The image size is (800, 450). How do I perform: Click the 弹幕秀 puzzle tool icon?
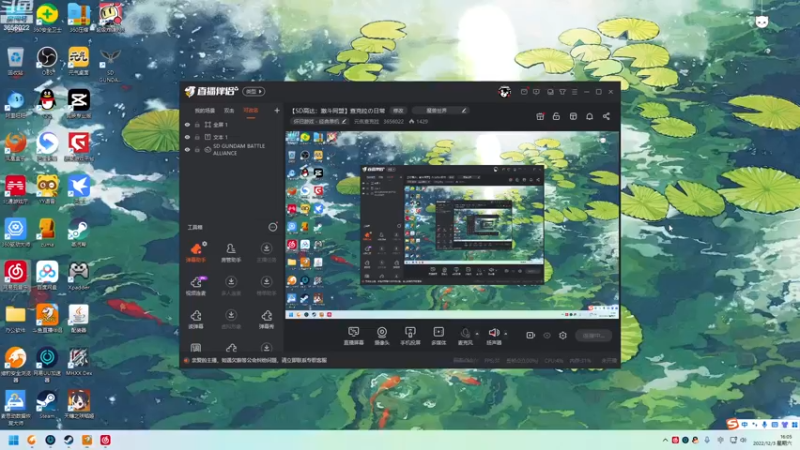tap(266, 319)
